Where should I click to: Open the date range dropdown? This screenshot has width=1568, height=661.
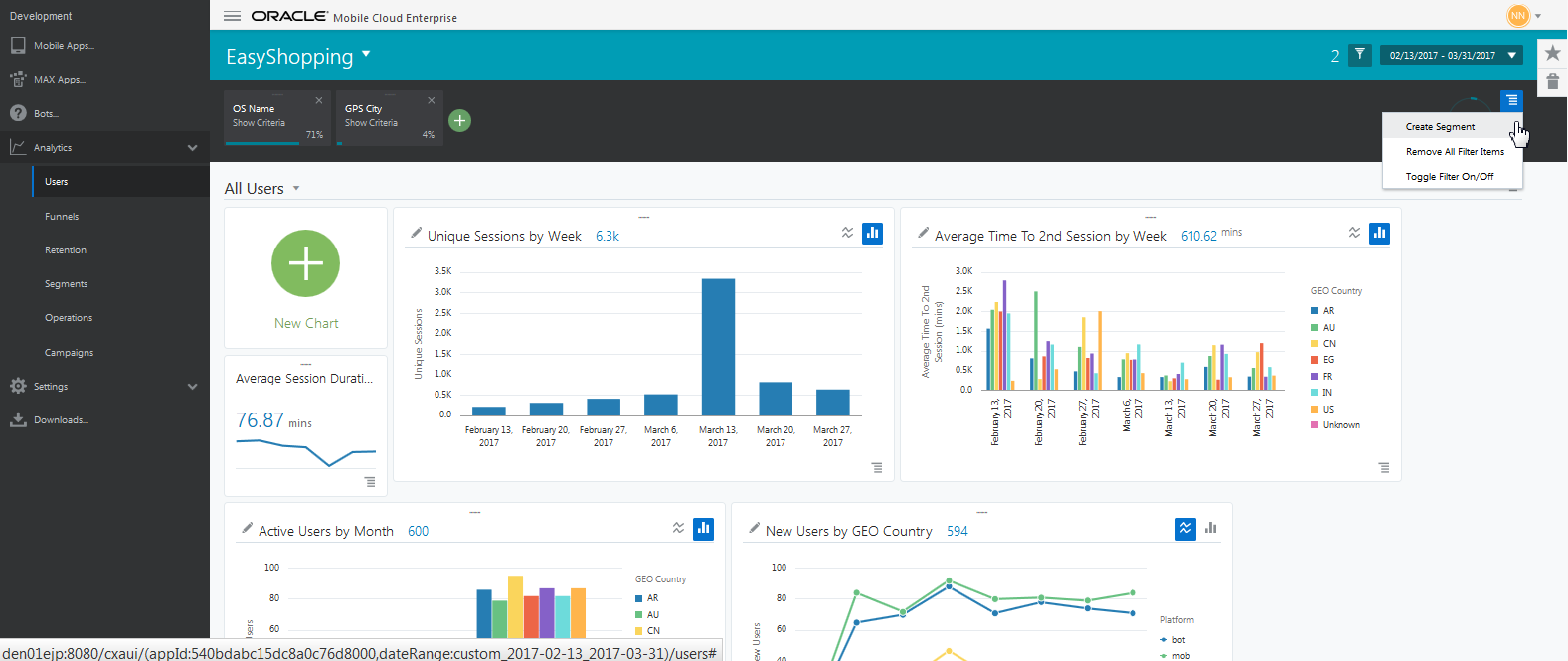1451,55
